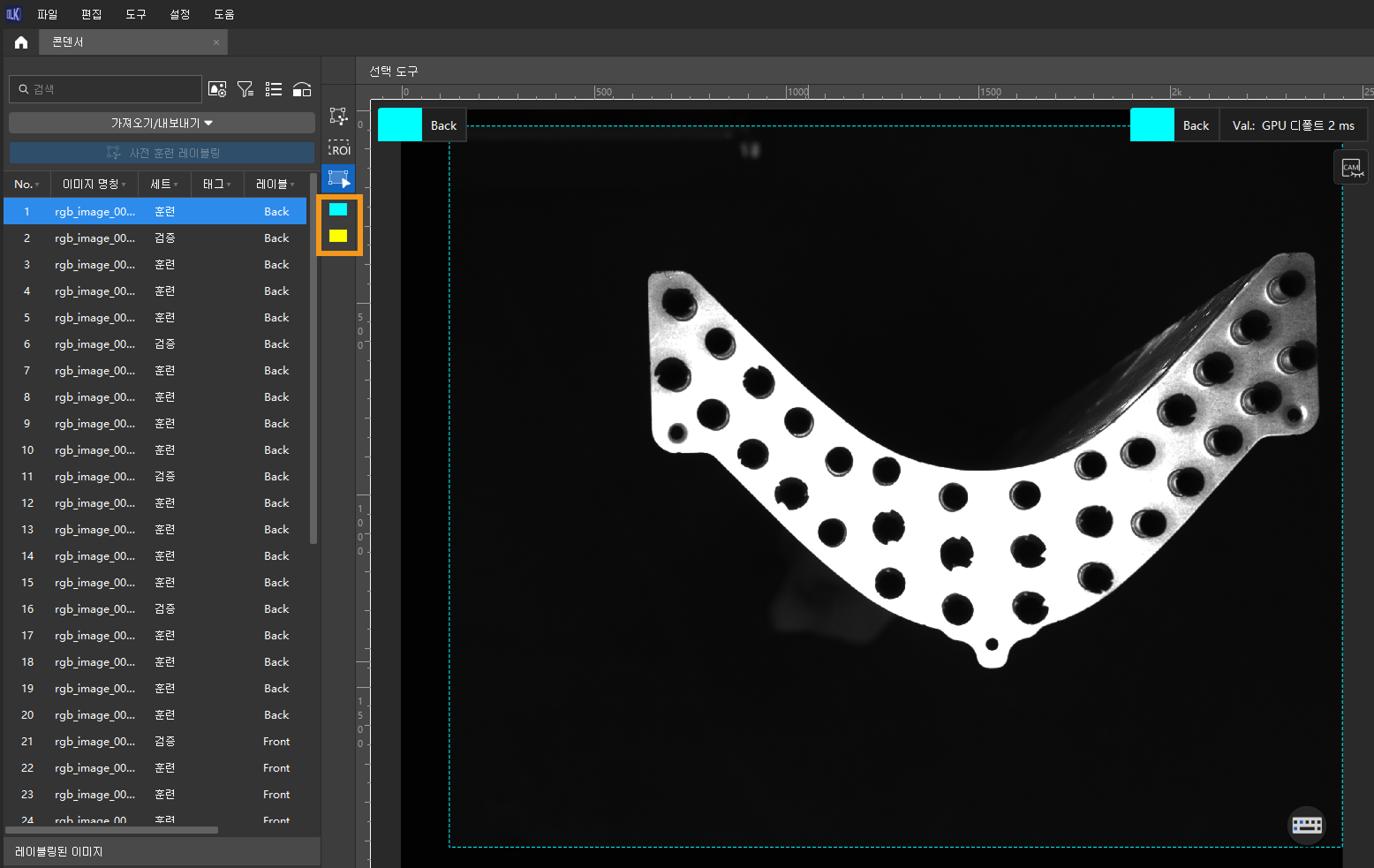Open the 도구 menu

tap(135, 14)
